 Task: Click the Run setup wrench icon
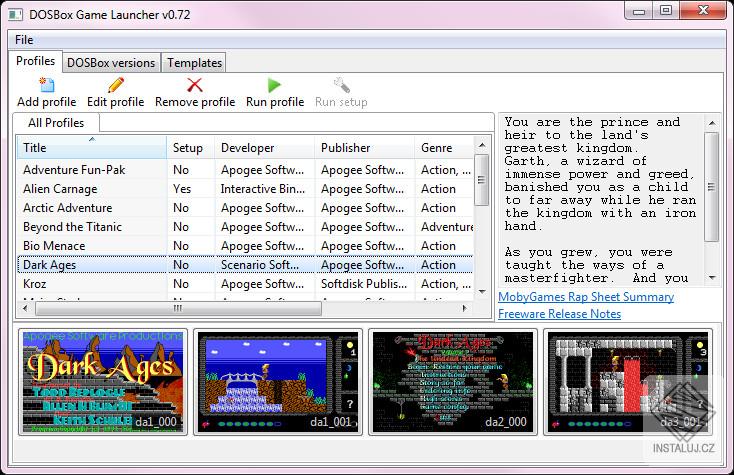click(x=342, y=85)
